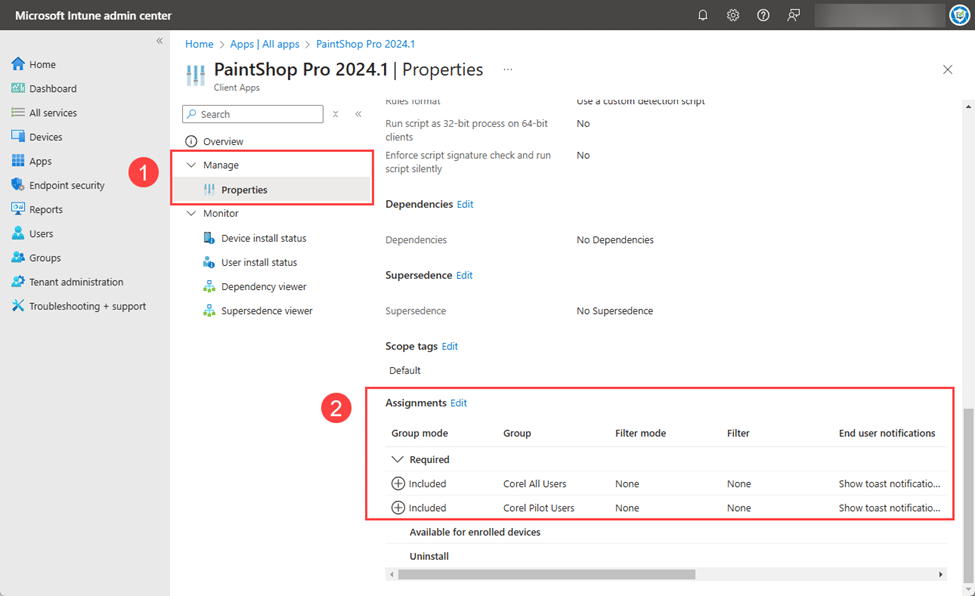Collapse the Monitor section

click(191, 213)
